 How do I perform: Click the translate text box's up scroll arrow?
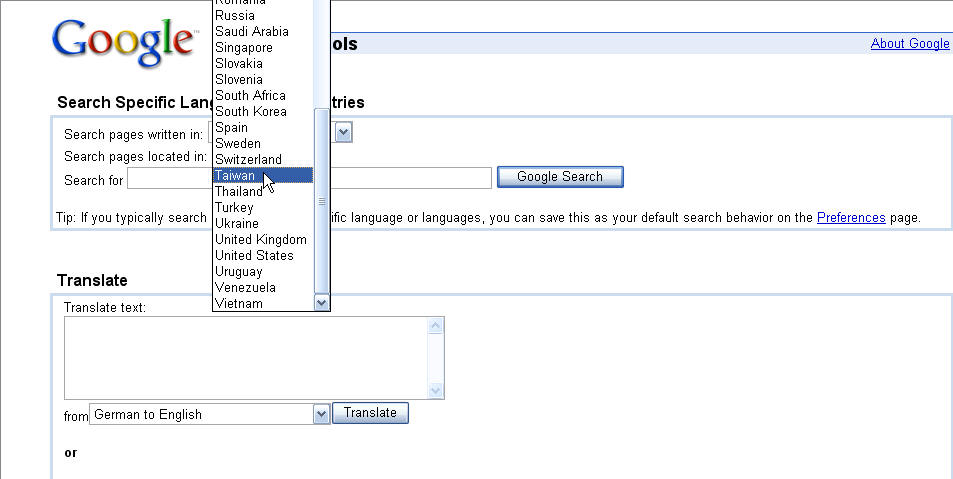click(x=435, y=326)
